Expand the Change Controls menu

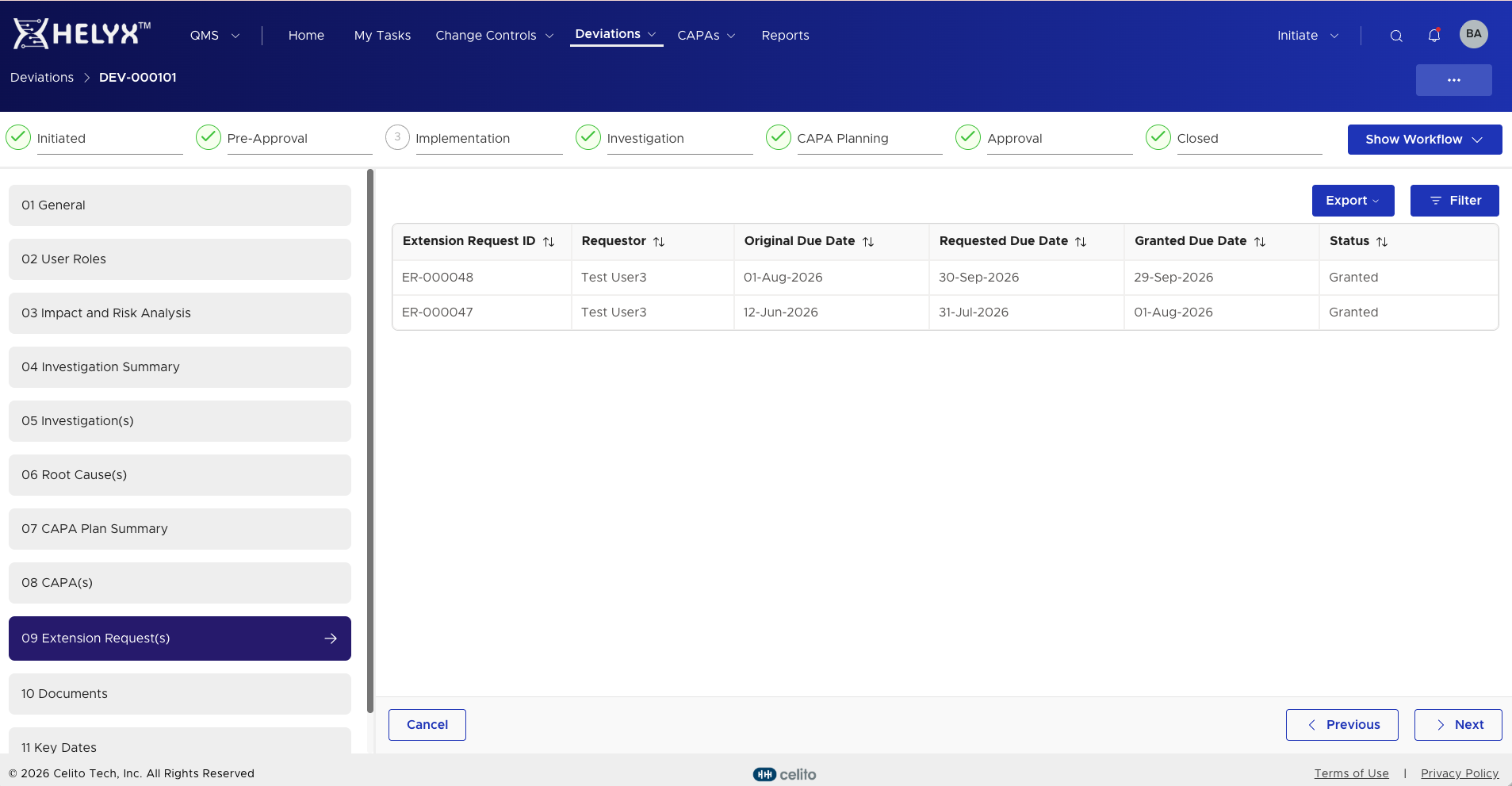[x=494, y=36]
